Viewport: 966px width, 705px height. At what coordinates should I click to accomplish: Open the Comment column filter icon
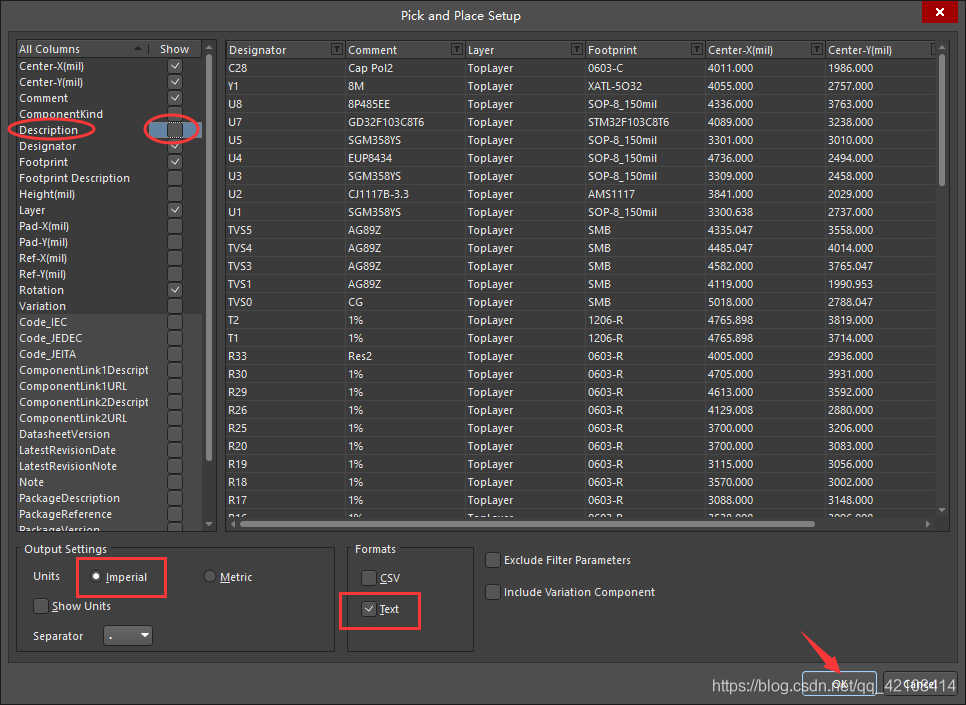tap(457, 49)
